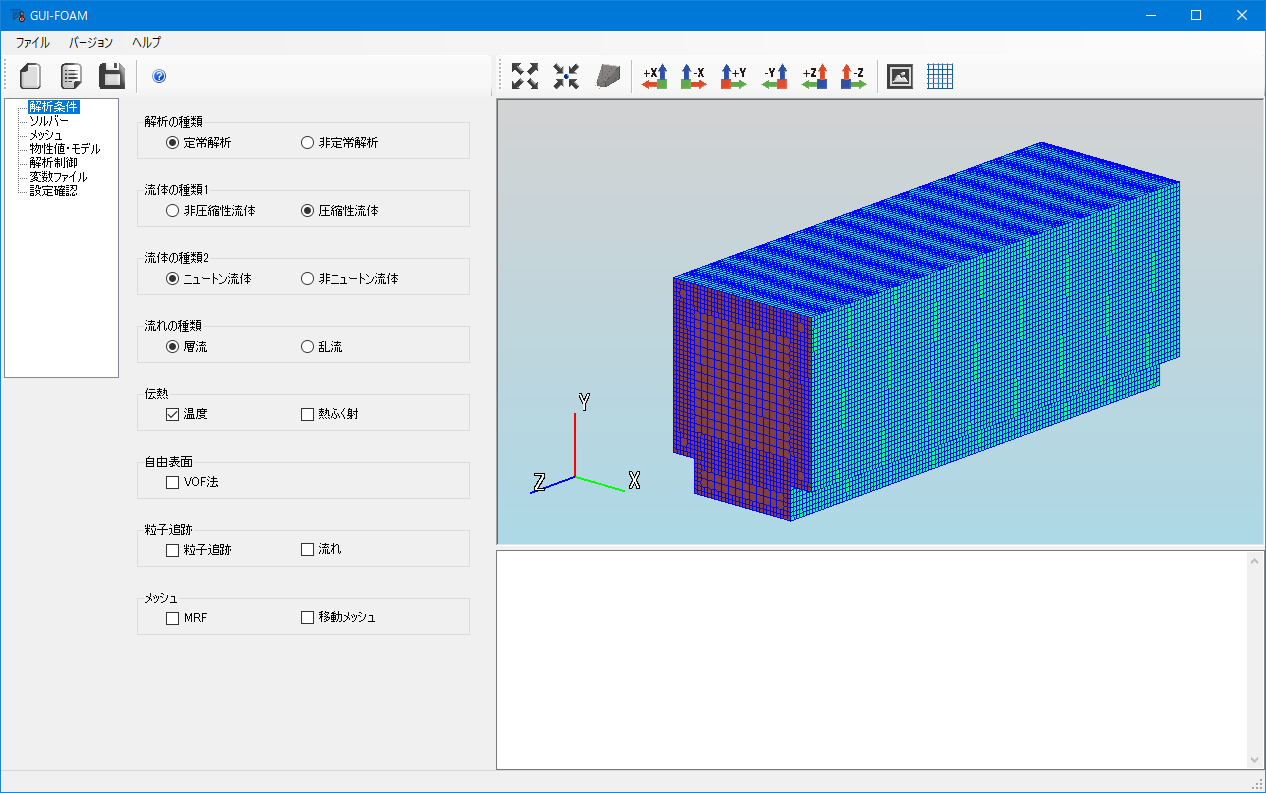This screenshot has width=1266, height=793.
Task: Select 乱流 as the flow type
Action: coord(306,346)
